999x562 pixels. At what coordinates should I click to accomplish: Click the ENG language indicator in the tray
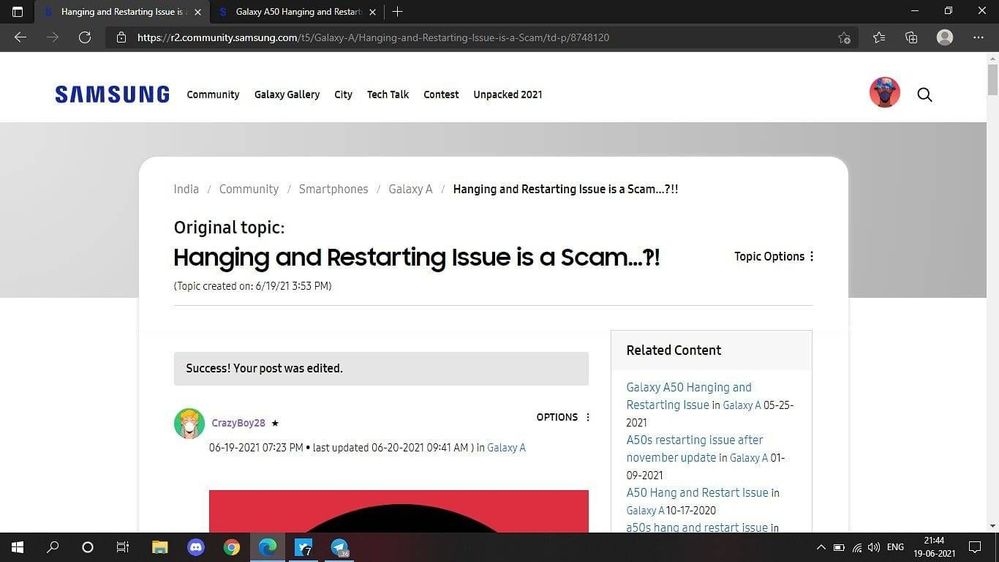pyautogui.click(x=895, y=547)
